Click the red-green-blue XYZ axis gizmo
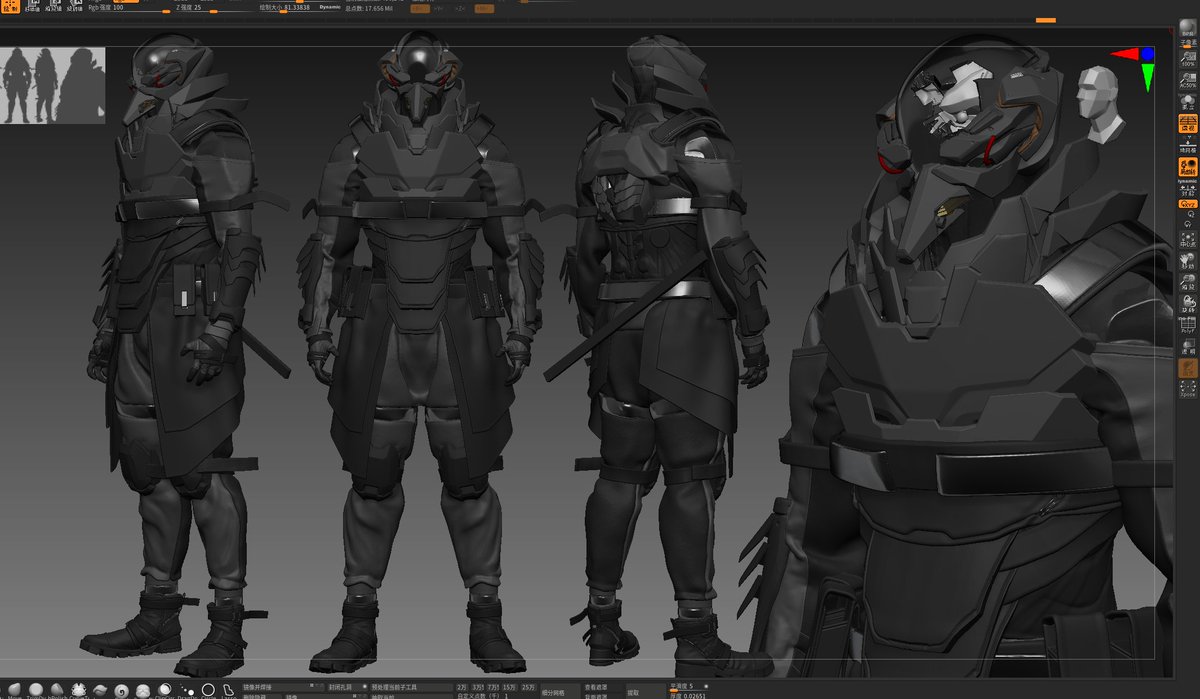The height and width of the screenshot is (699, 1200). pyautogui.click(x=1137, y=64)
